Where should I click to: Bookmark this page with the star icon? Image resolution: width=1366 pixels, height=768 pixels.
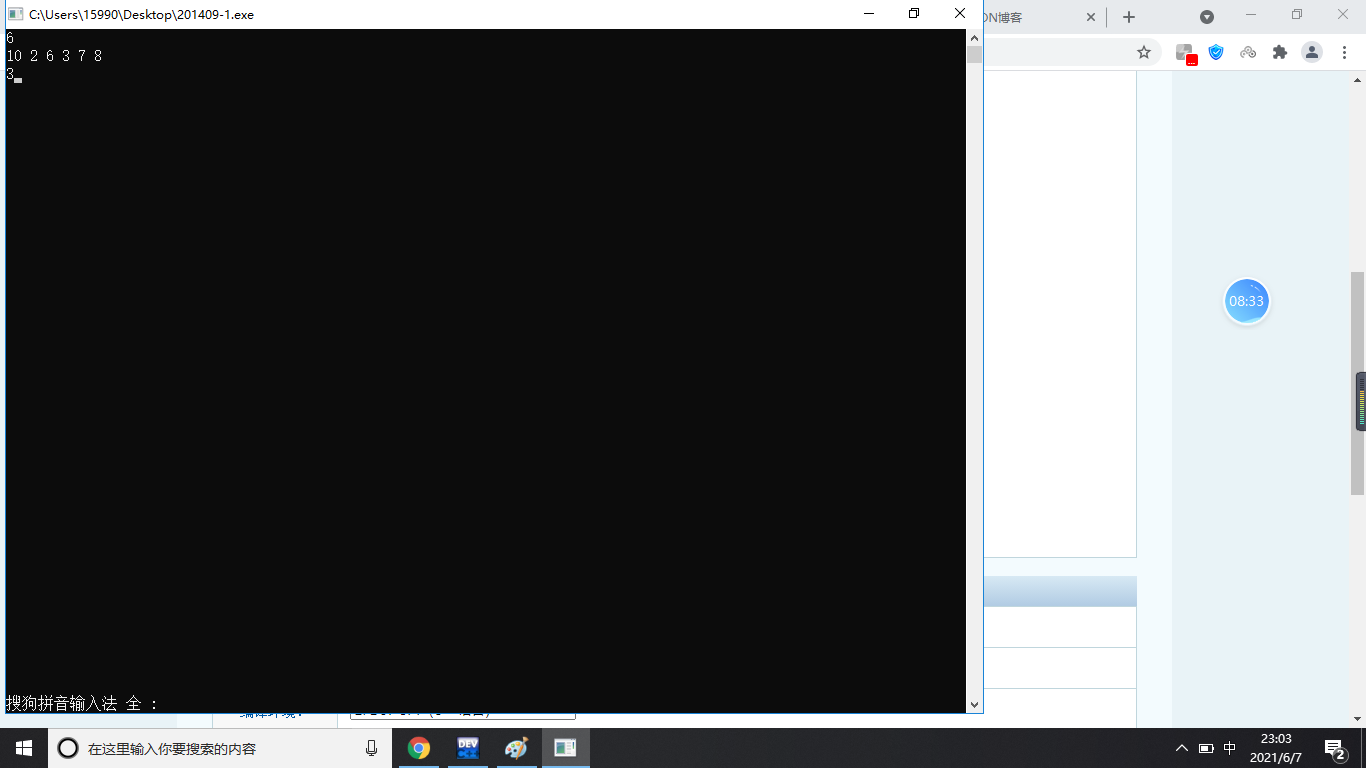(x=1144, y=52)
